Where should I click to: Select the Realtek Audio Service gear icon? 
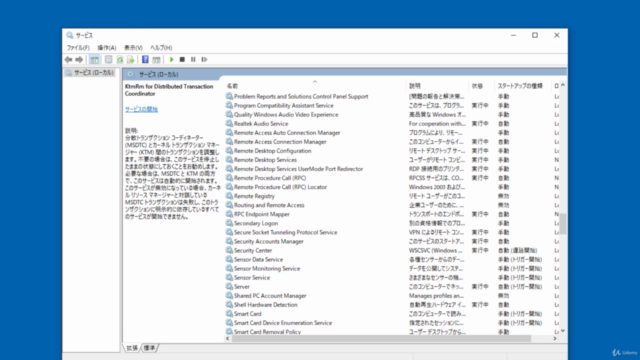pos(229,123)
